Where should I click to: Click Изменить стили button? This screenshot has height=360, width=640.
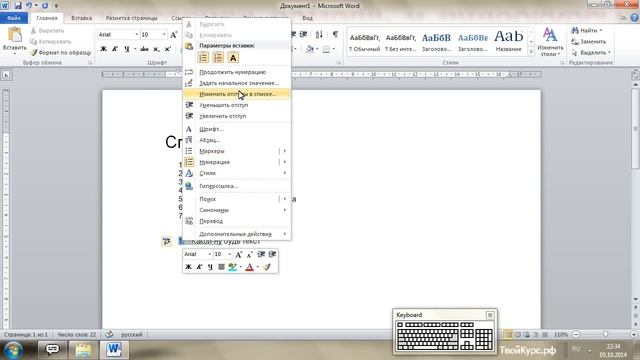click(x=550, y=42)
